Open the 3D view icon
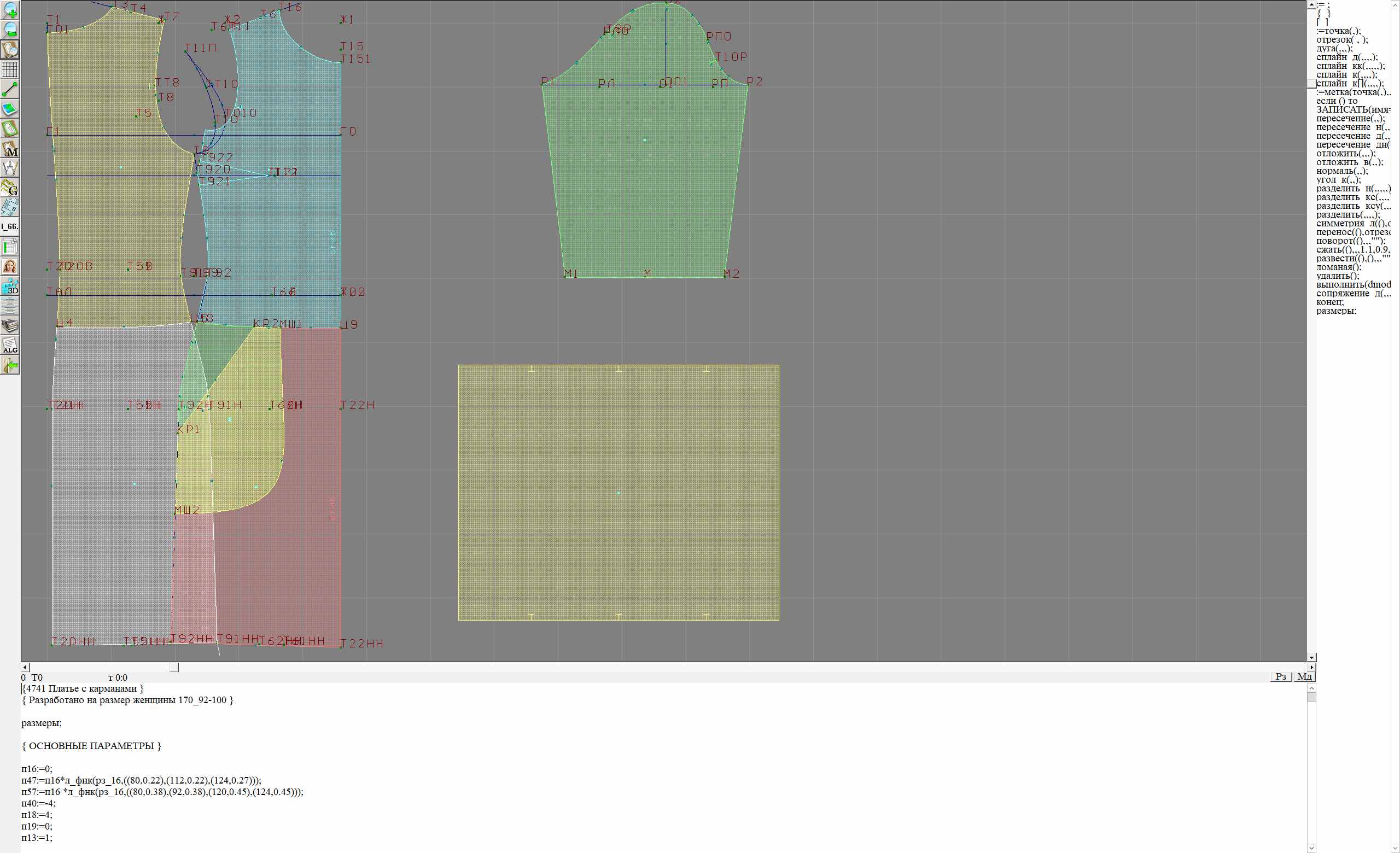The height and width of the screenshot is (853, 1400). pos(10,286)
